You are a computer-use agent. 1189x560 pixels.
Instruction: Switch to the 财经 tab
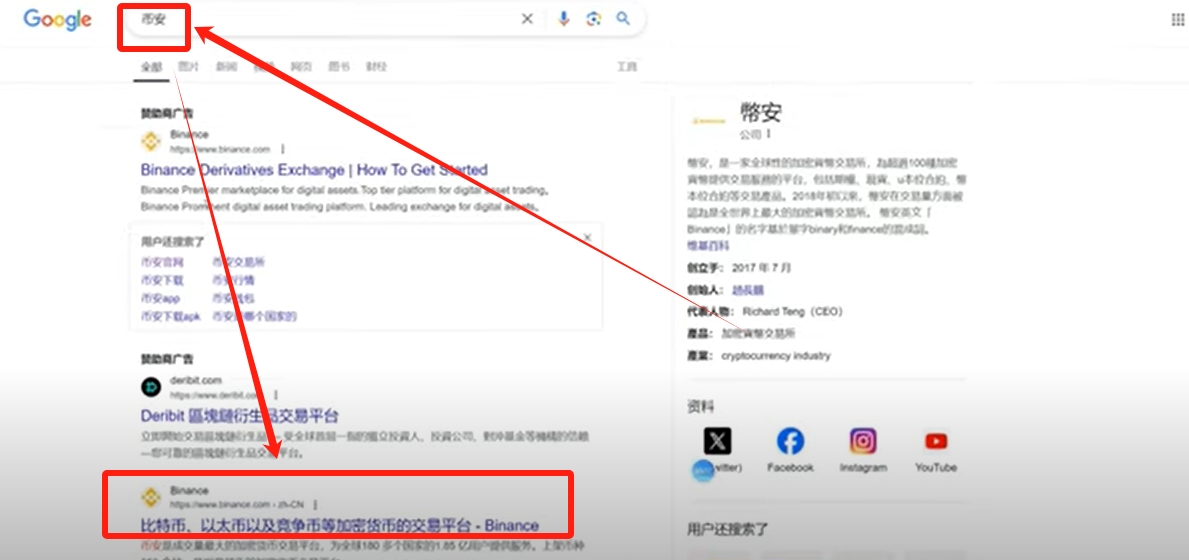coord(376,67)
